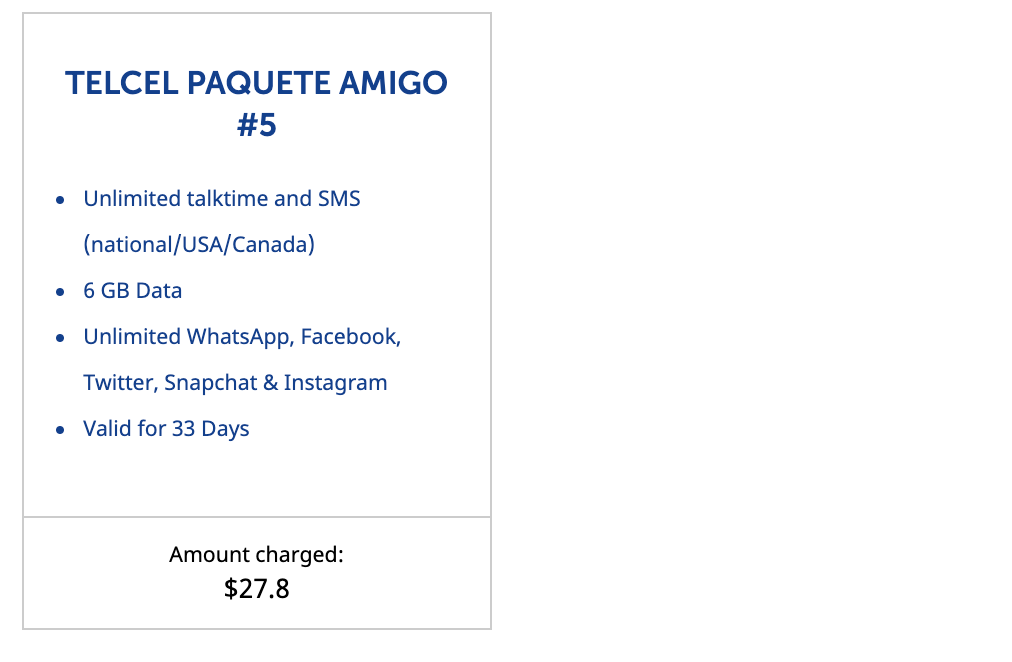Select the #5 in the package heading

point(257,125)
